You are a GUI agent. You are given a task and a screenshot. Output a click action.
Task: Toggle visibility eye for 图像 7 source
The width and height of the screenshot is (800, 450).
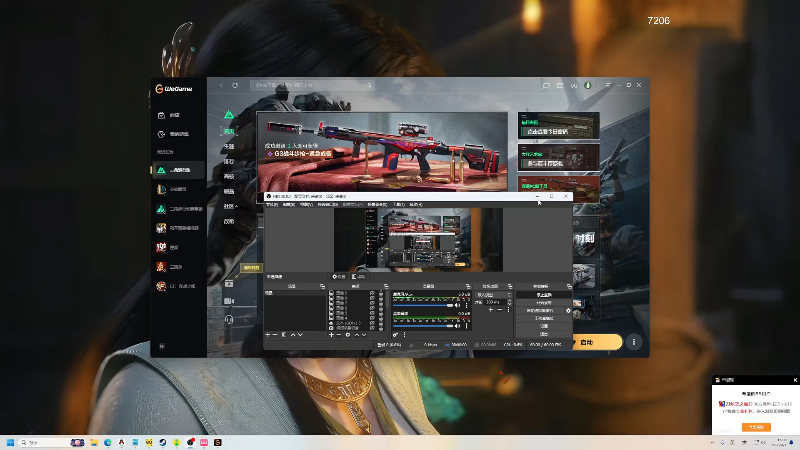[372, 303]
